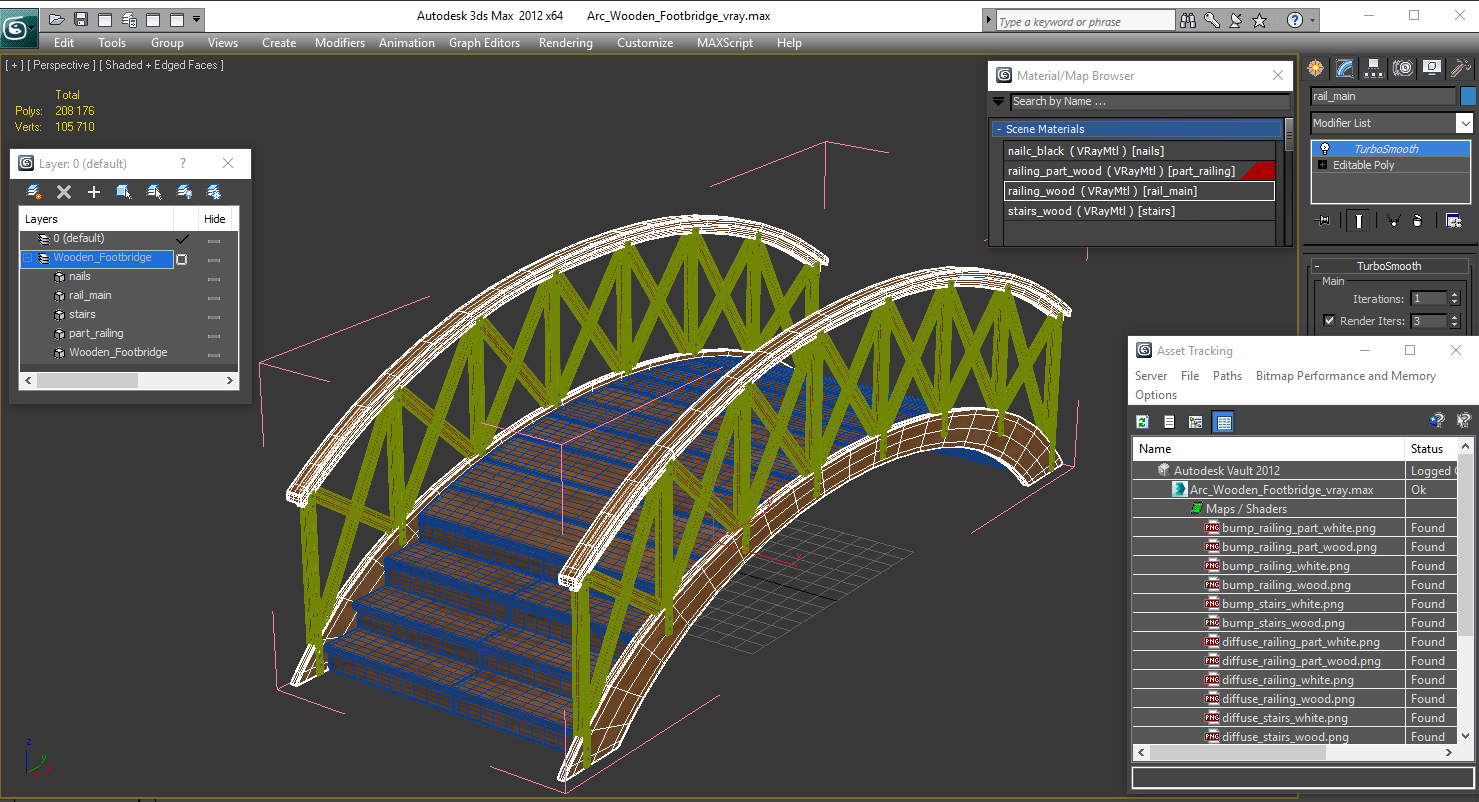1479x802 pixels.
Task: Open the Modifiers menu
Action: click(340, 43)
